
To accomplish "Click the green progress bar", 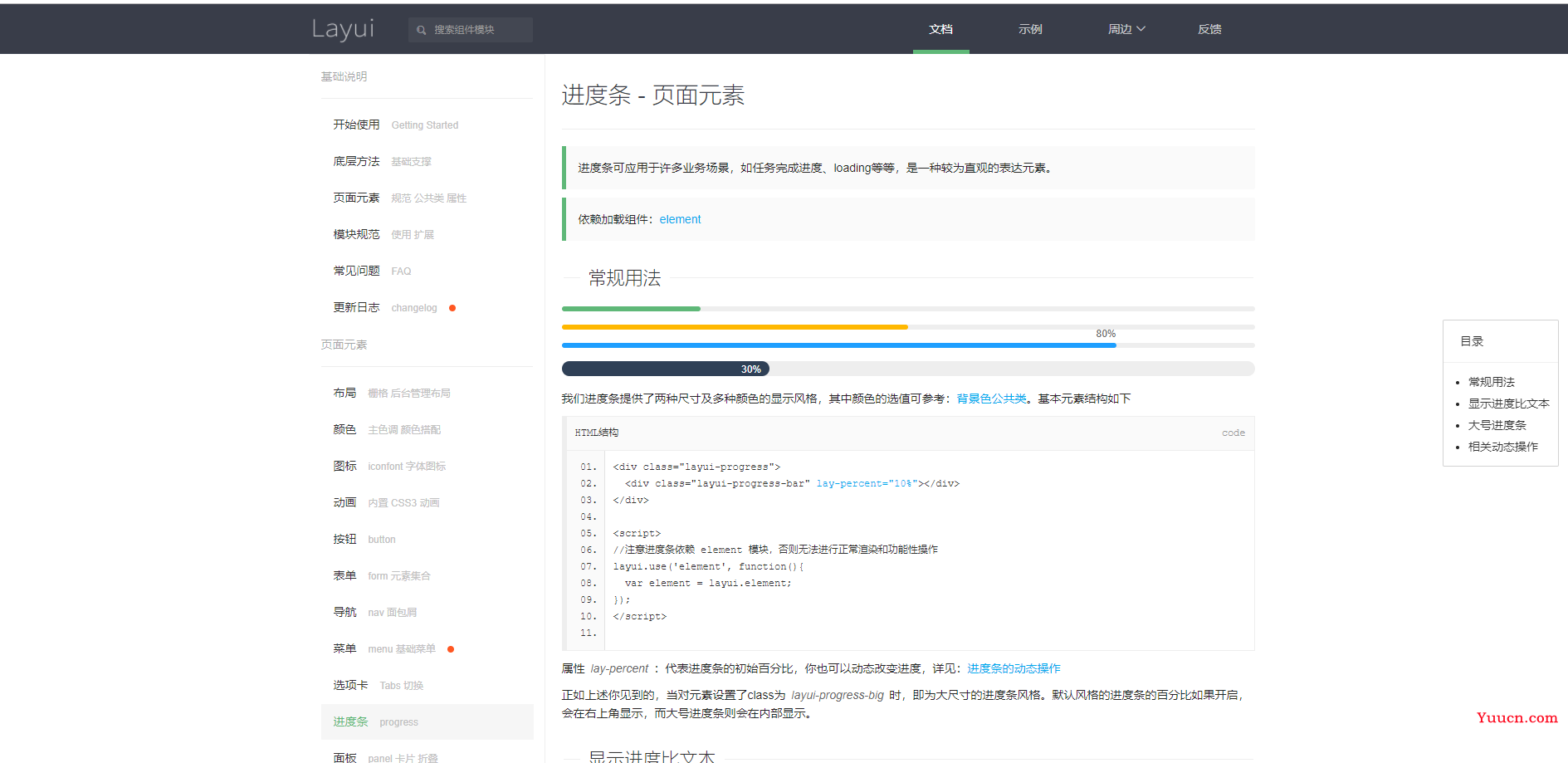I will 631,309.
